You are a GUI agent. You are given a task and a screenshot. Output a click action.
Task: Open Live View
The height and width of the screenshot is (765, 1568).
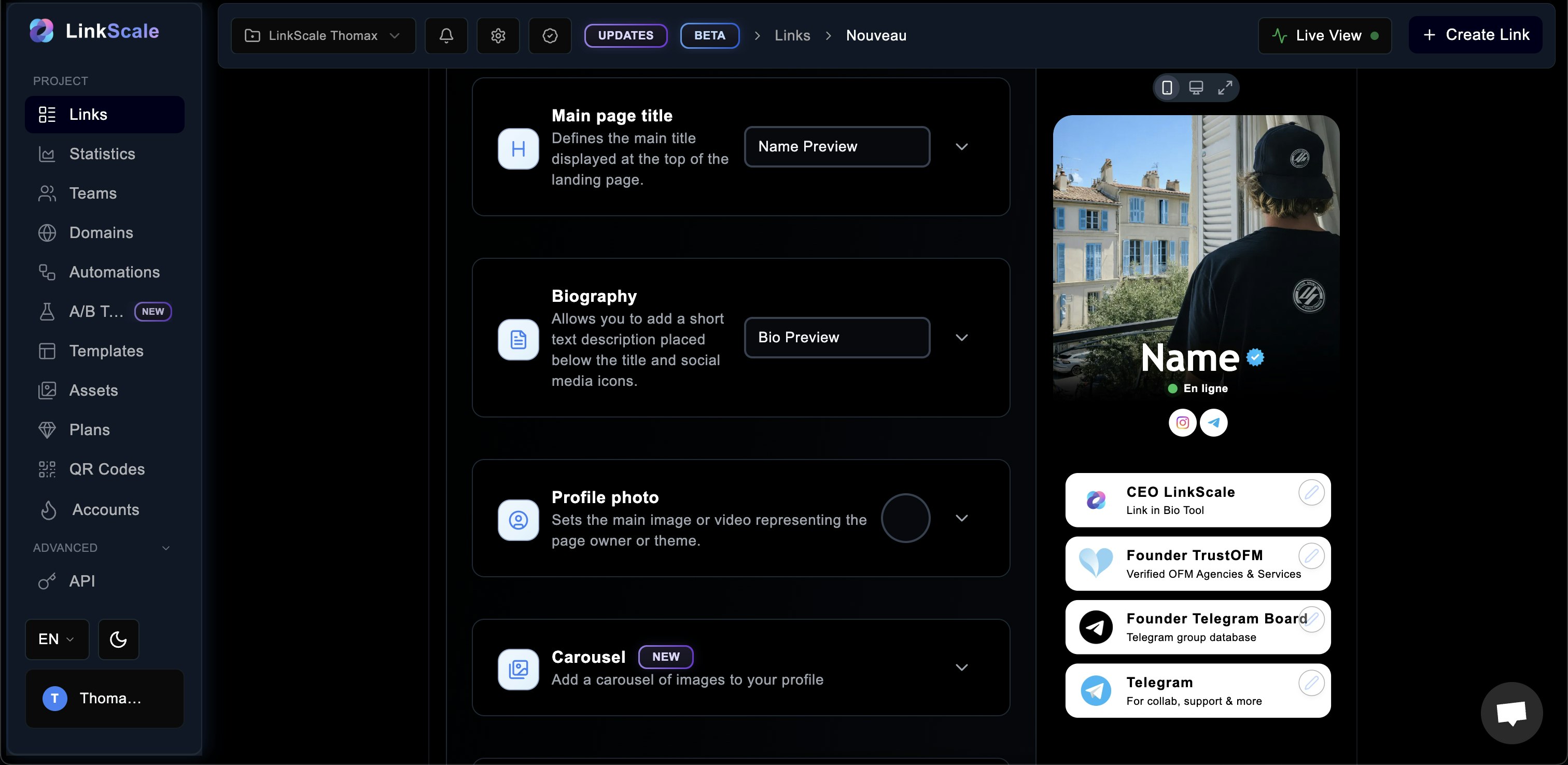coord(1324,35)
